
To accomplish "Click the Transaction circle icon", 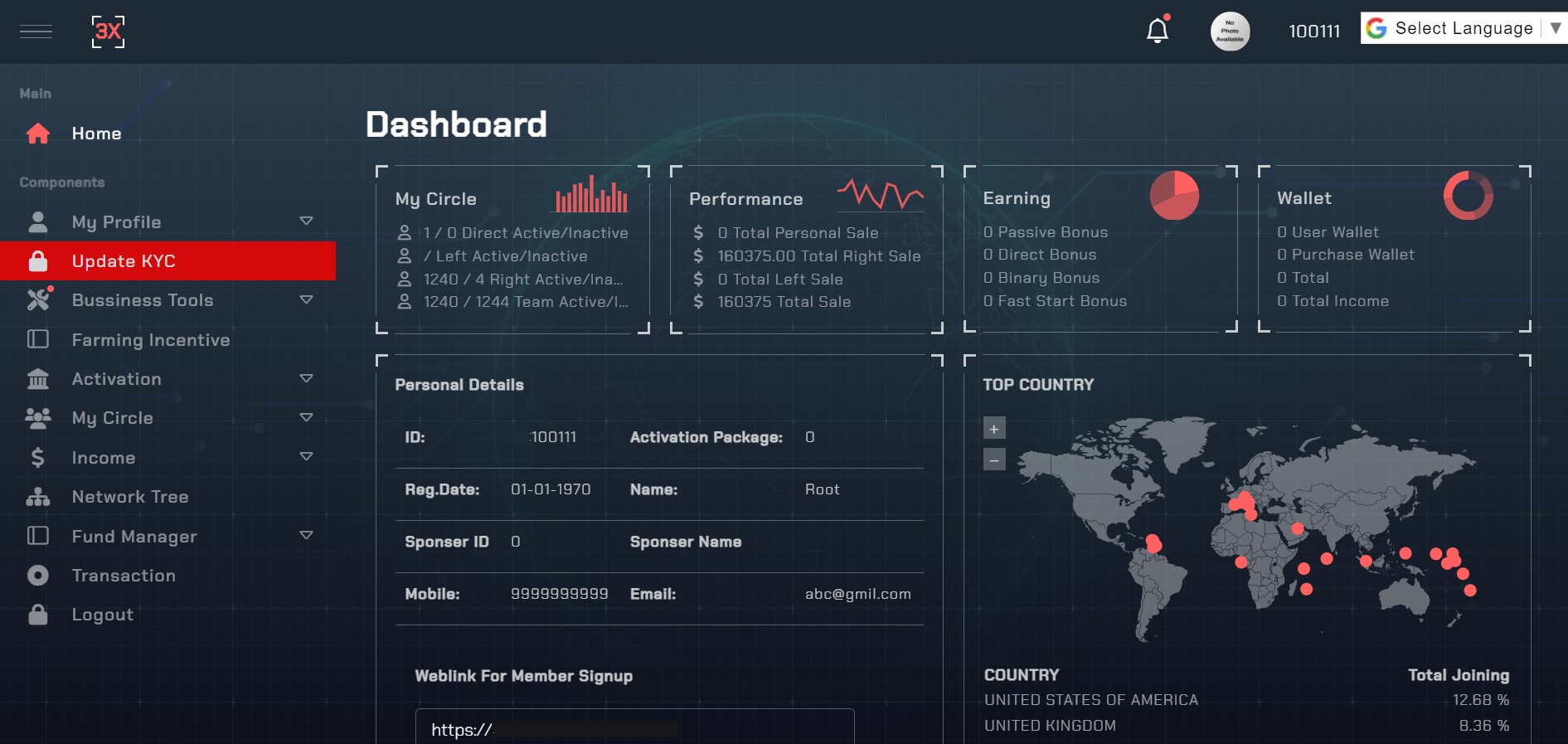I will [38, 576].
